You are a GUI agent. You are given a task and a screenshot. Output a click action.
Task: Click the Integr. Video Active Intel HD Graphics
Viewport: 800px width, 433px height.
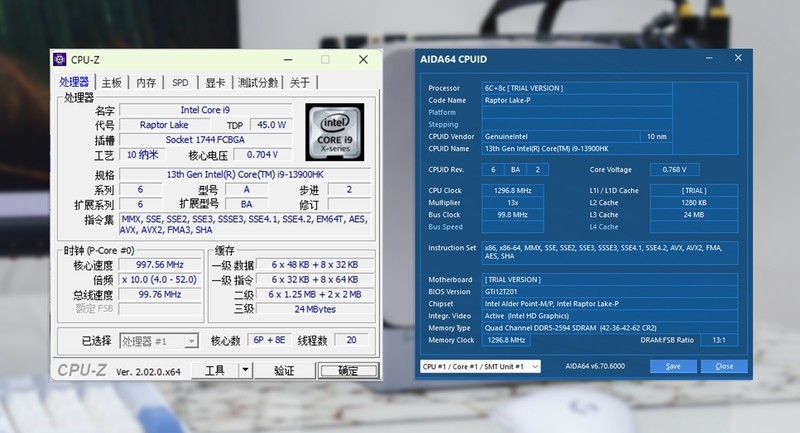[x=610, y=316]
